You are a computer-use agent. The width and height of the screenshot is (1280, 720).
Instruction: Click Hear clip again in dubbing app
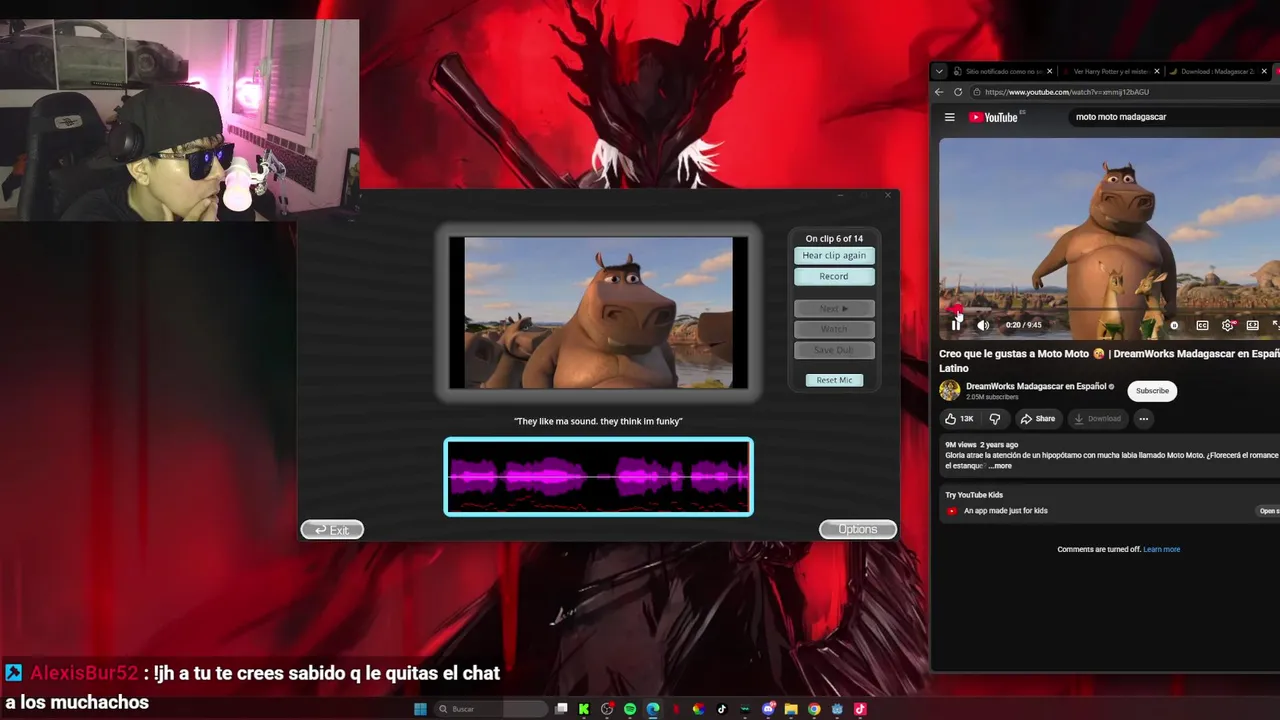tap(834, 255)
